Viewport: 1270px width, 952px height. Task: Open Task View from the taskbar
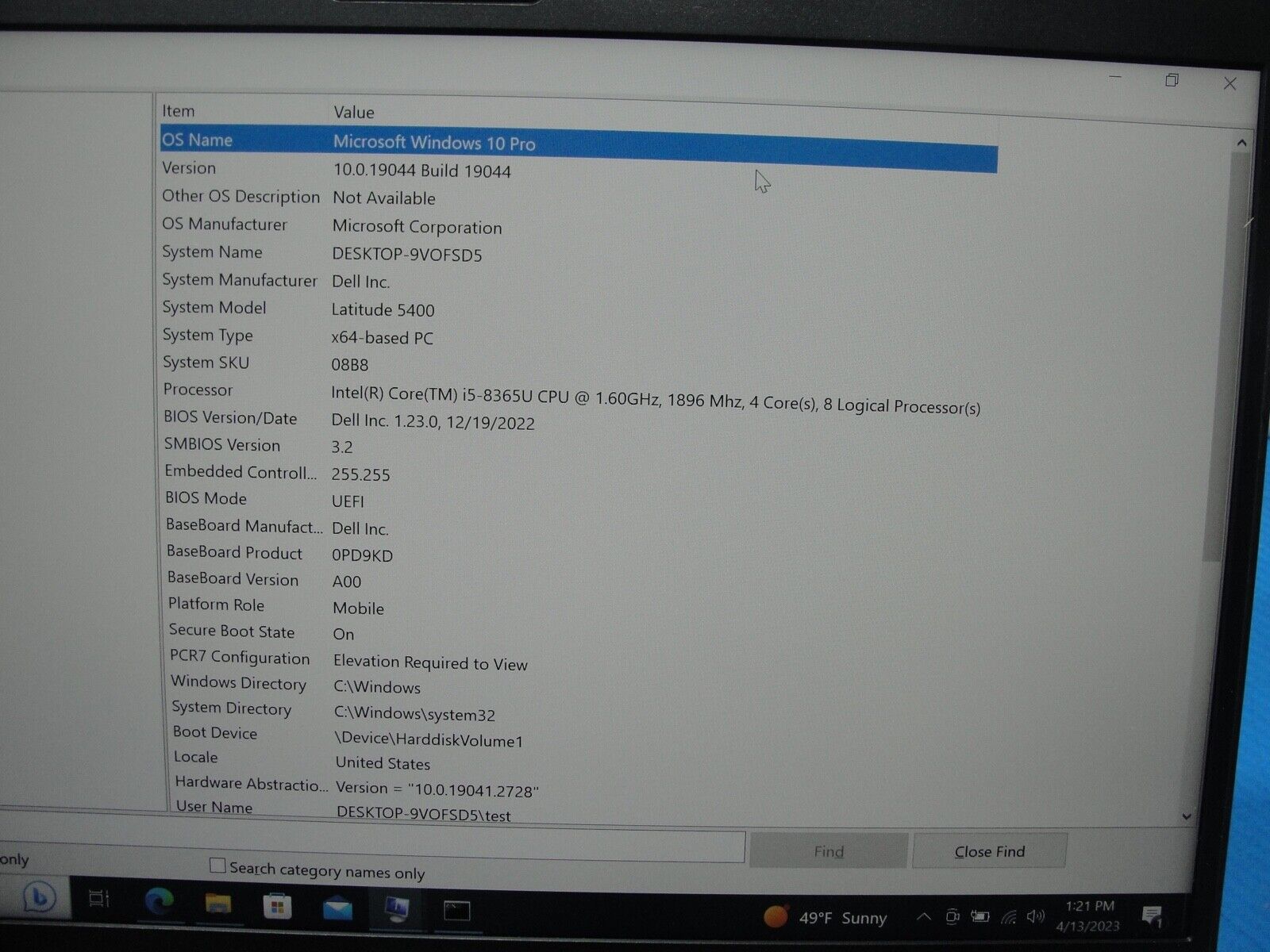(99, 899)
